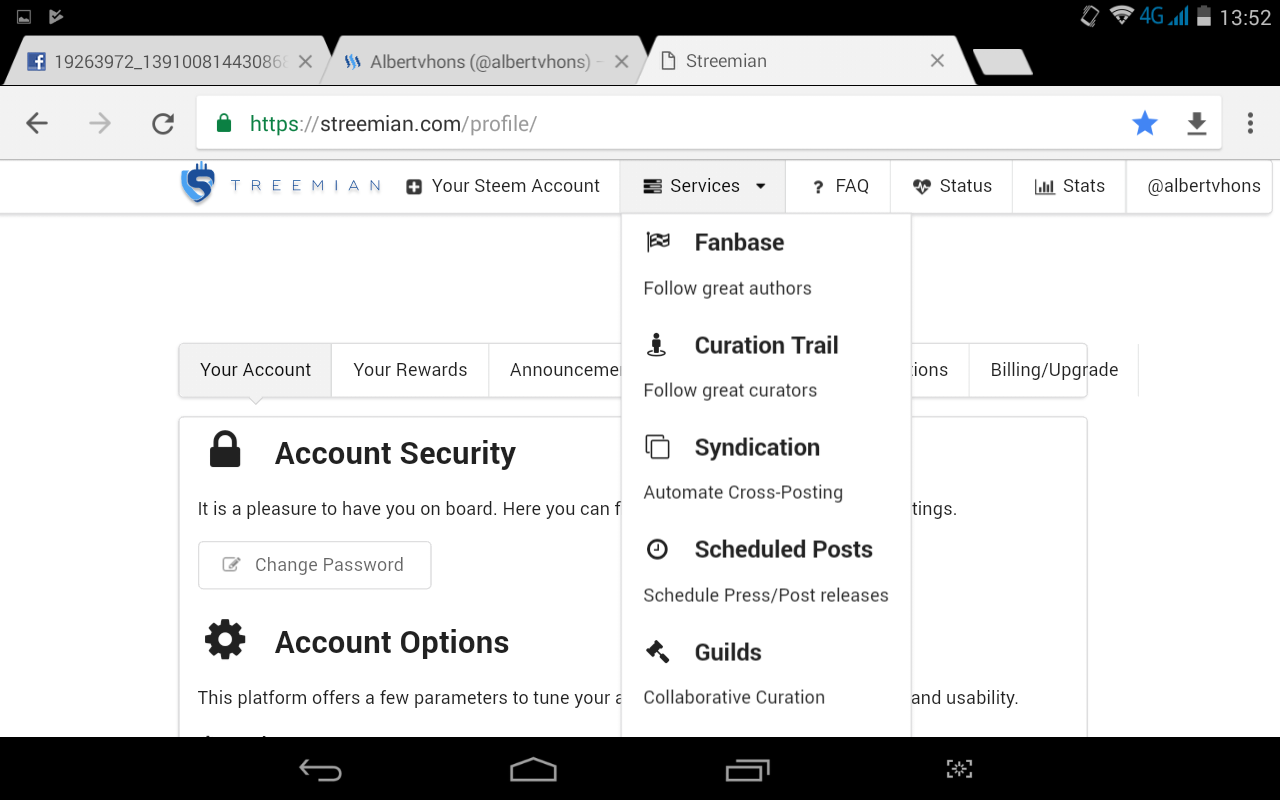Image resolution: width=1280 pixels, height=800 pixels.
Task: Tap the Android home button
Action: pyautogui.click(x=533, y=769)
